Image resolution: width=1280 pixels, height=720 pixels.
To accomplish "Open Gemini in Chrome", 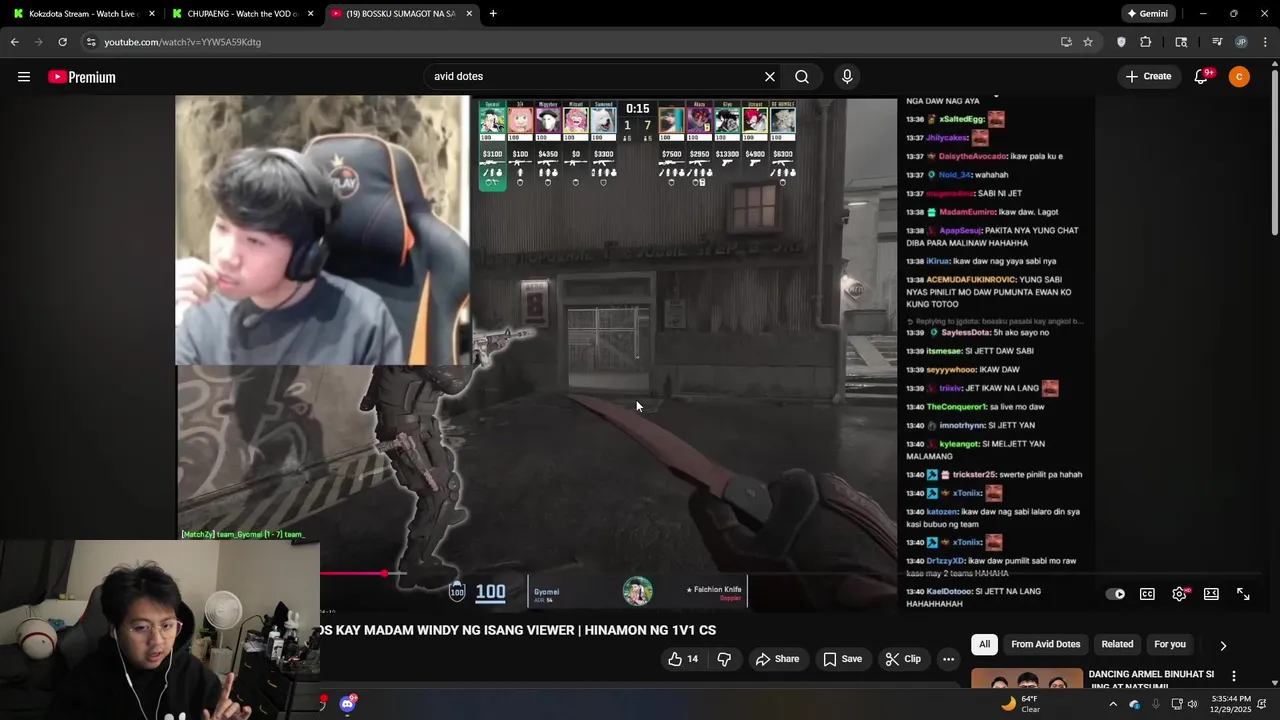I will 1147,14.
